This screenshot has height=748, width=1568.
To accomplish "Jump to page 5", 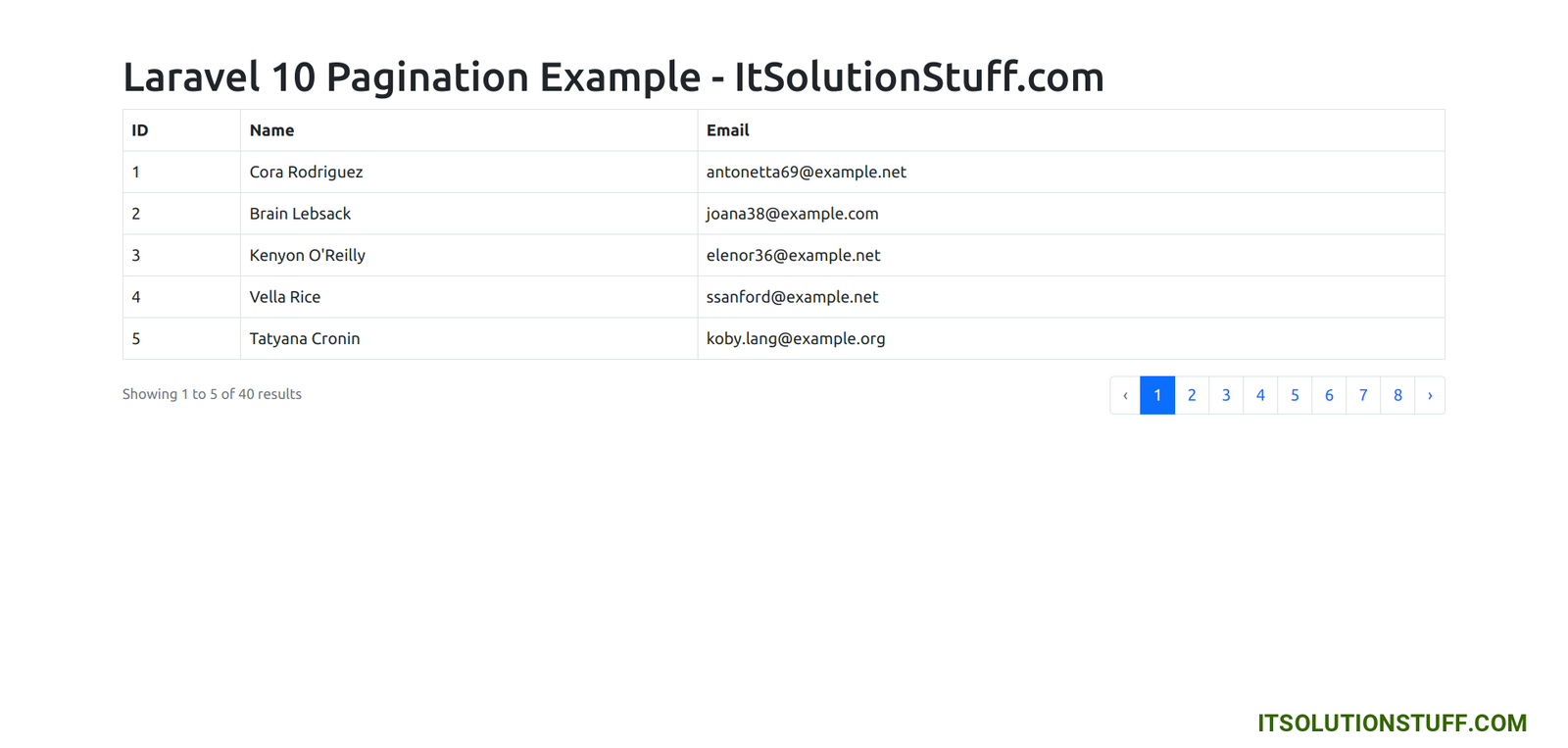I will coord(1295,395).
